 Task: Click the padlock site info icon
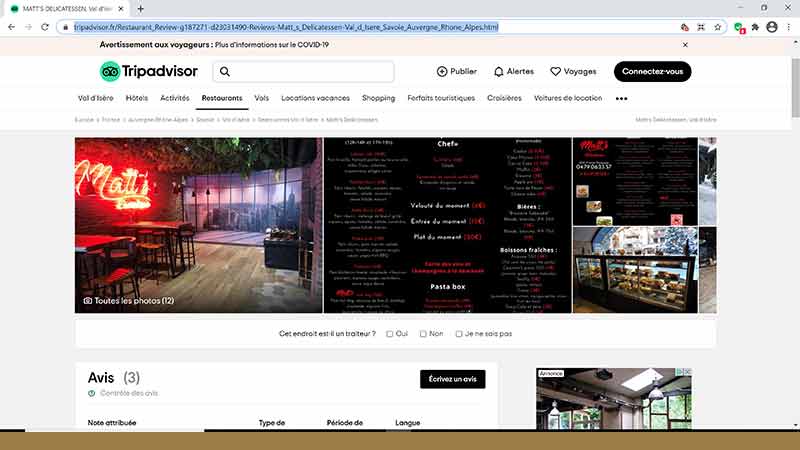(x=65, y=27)
